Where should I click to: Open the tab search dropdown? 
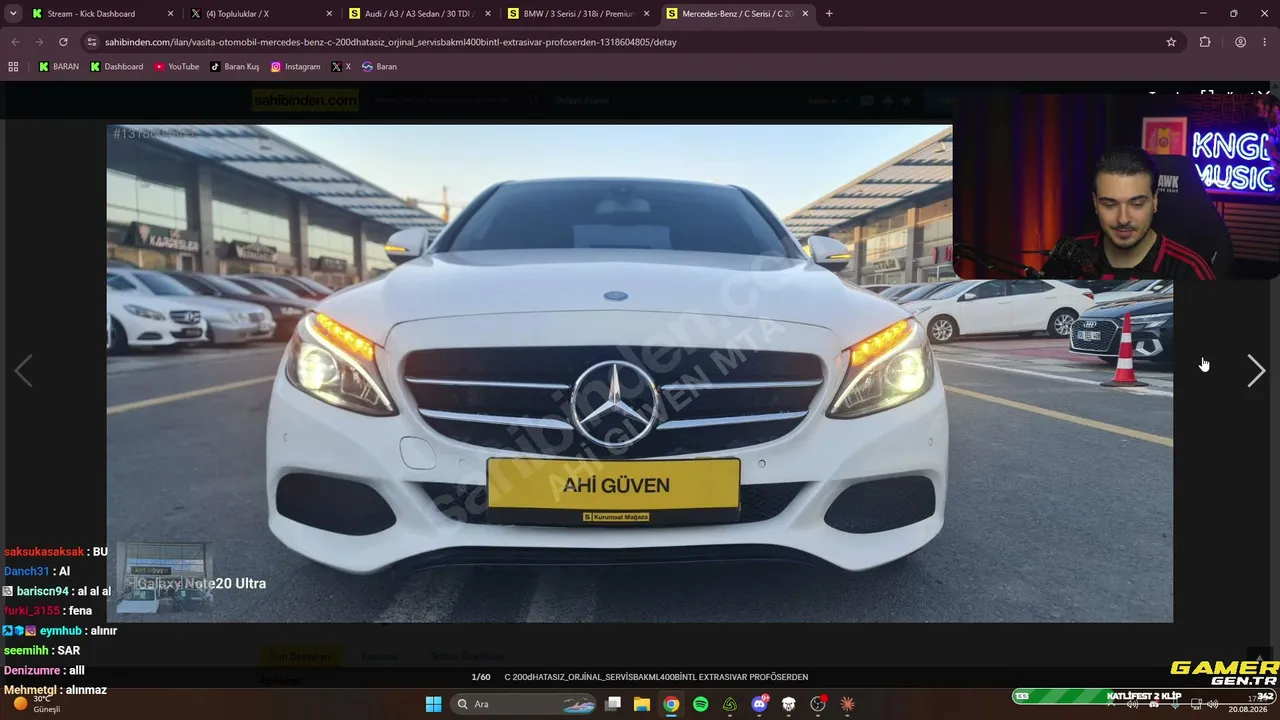[x=13, y=14]
